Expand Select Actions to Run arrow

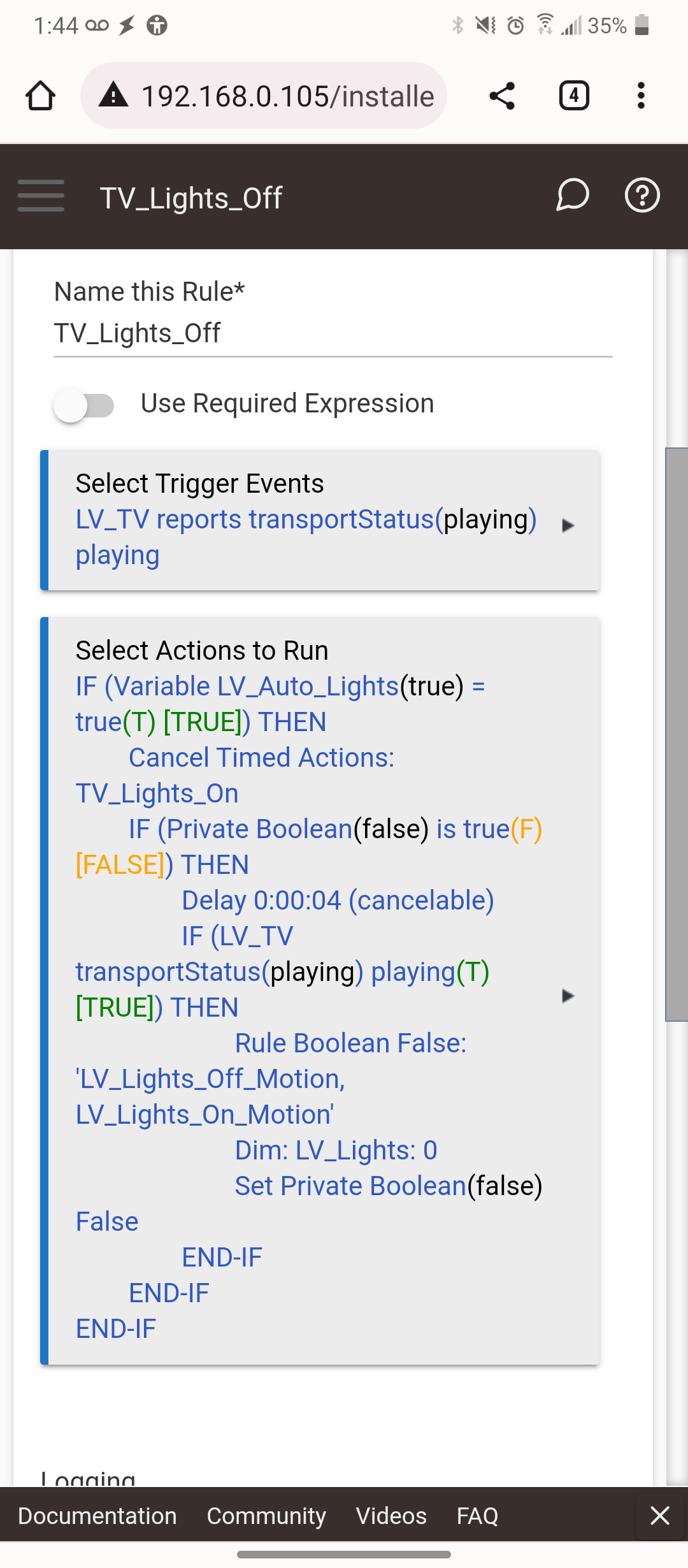pyautogui.click(x=568, y=996)
